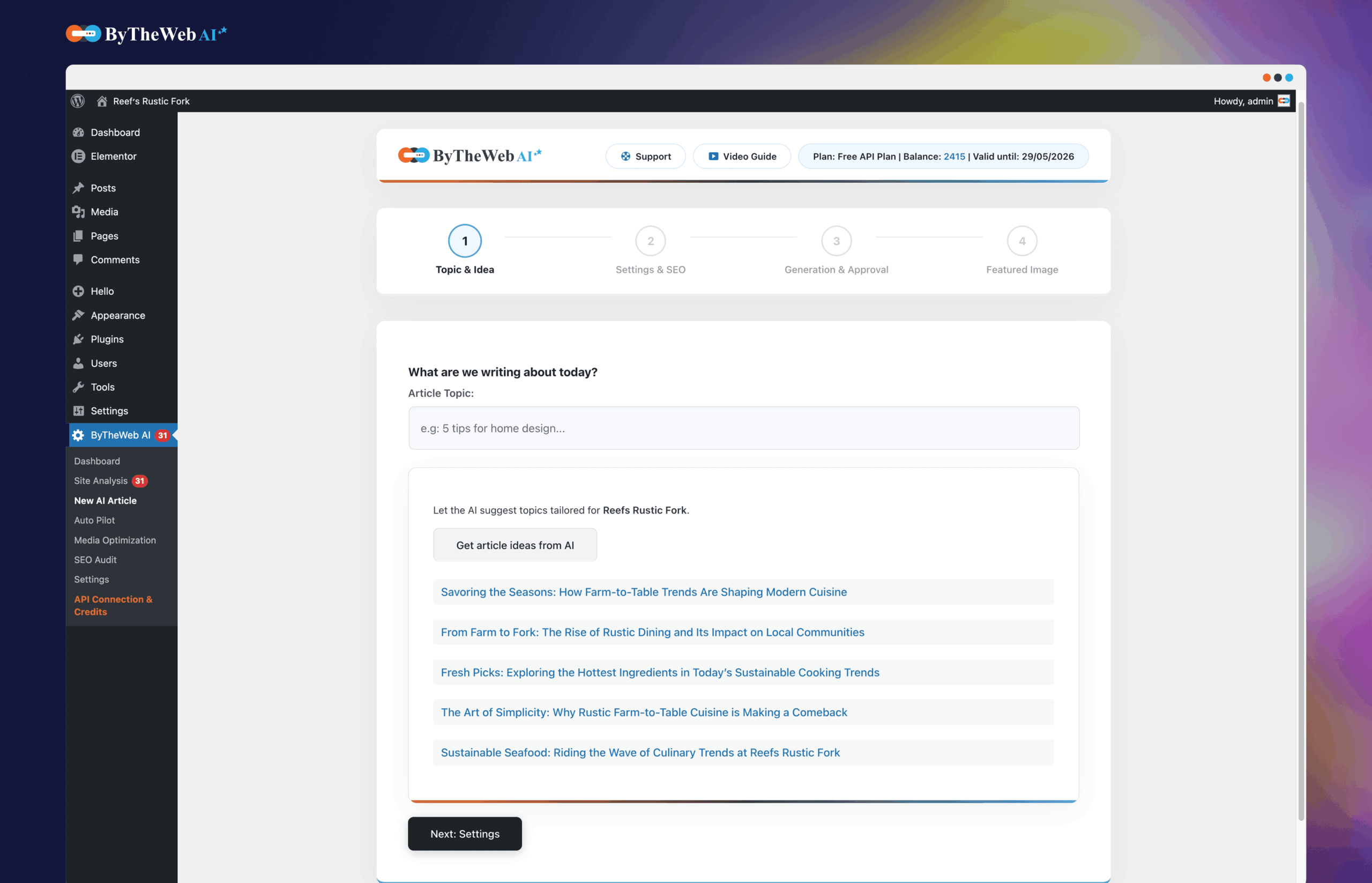Viewport: 1372px width, 883px height.
Task: Click the Posts pin icon
Action: 78,188
